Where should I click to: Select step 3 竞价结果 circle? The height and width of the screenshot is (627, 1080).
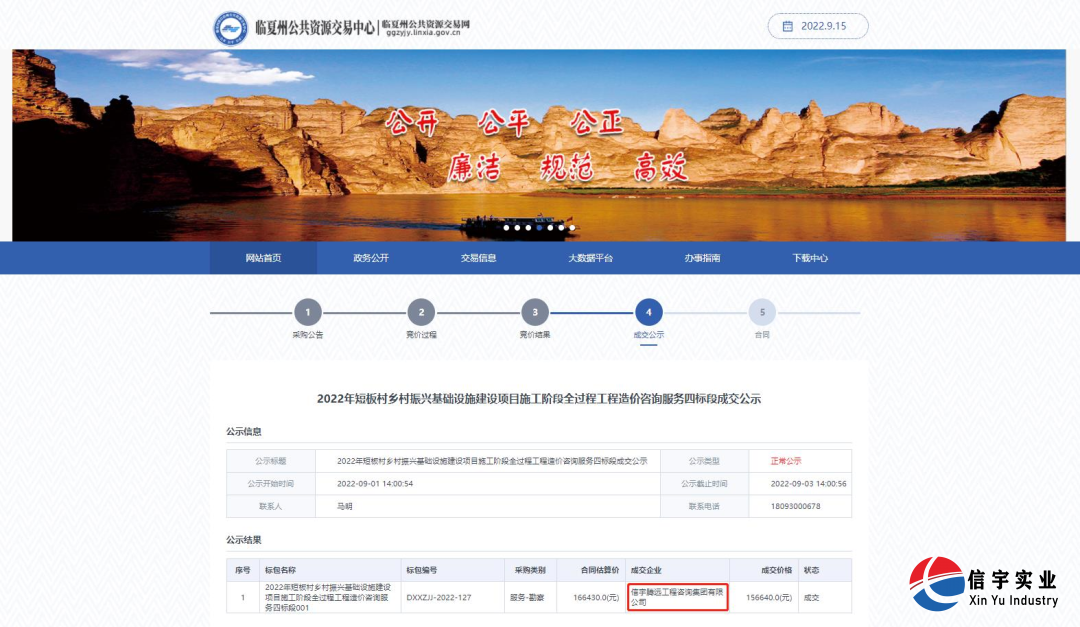pyautogui.click(x=534, y=313)
